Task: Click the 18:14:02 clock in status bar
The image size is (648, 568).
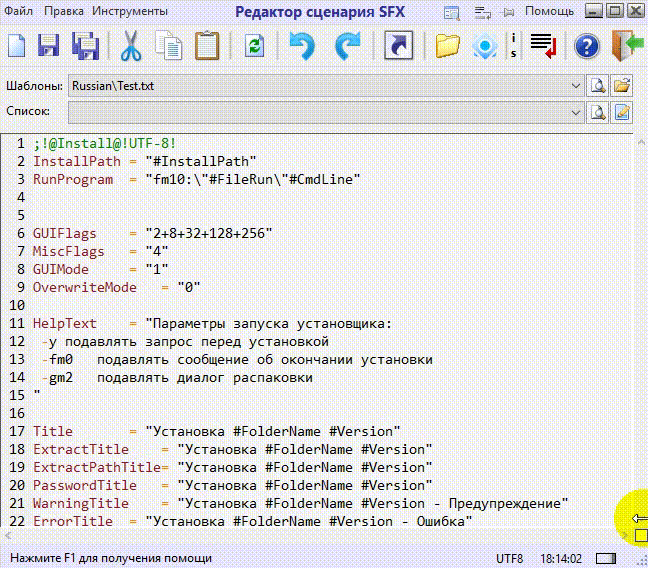Action: click(x=561, y=558)
